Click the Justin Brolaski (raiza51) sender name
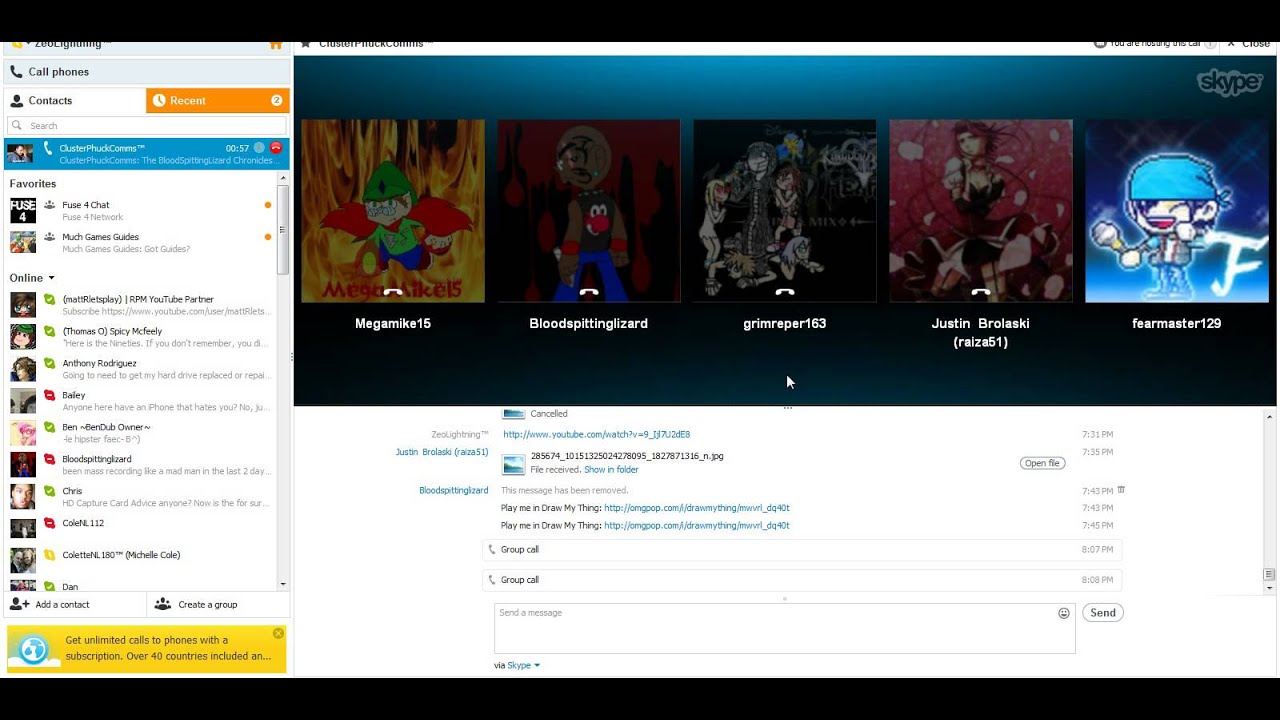 pyautogui.click(x=442, y=452)
